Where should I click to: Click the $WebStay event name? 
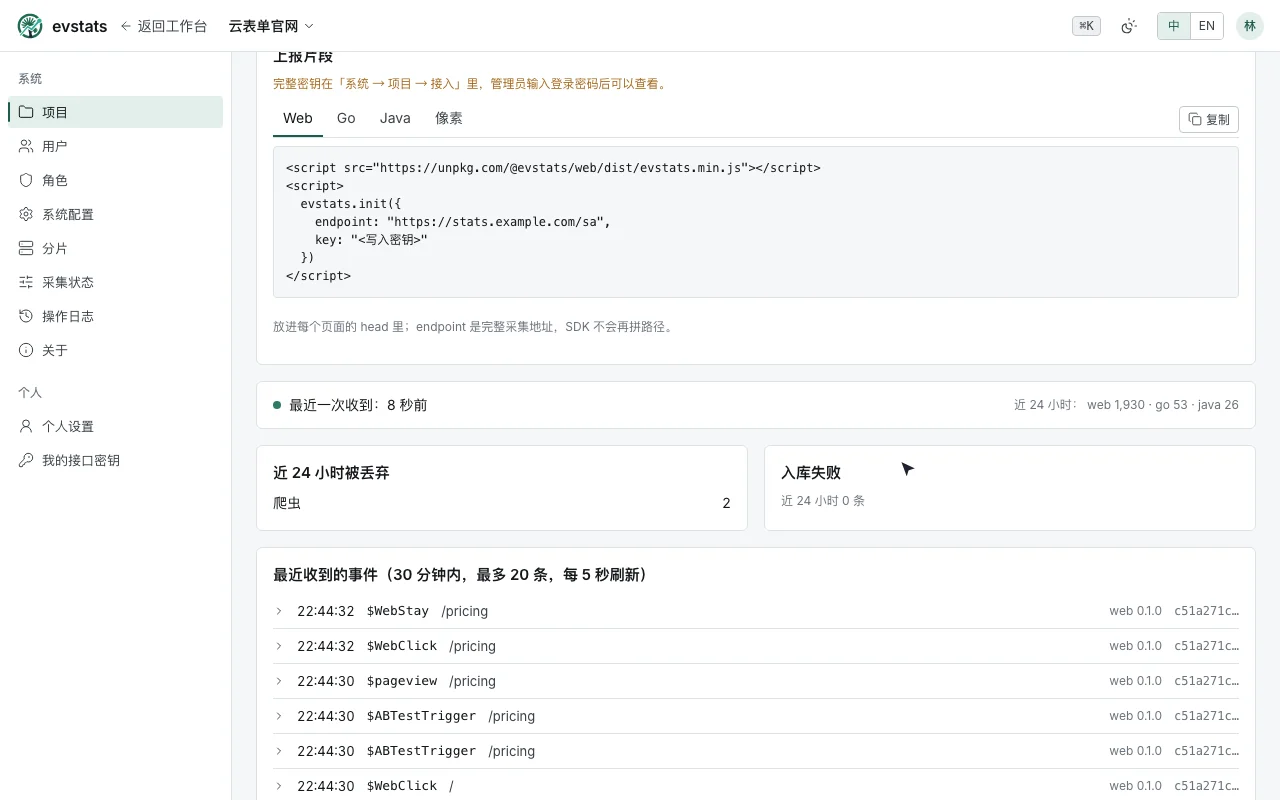coord(398,611)
